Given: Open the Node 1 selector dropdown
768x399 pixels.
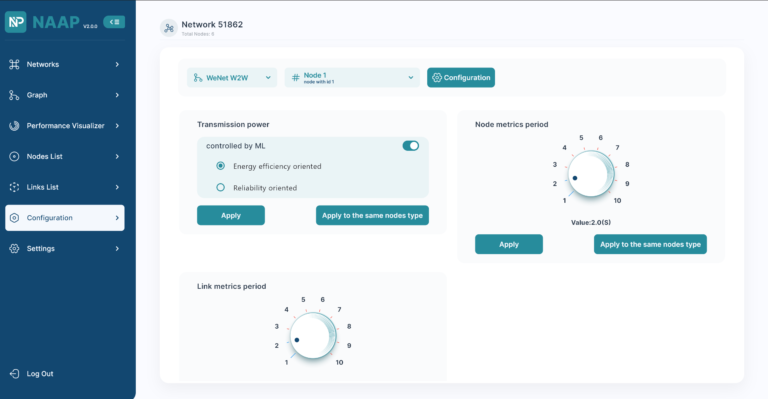Looking at the screenshot, I should [352, 77].
